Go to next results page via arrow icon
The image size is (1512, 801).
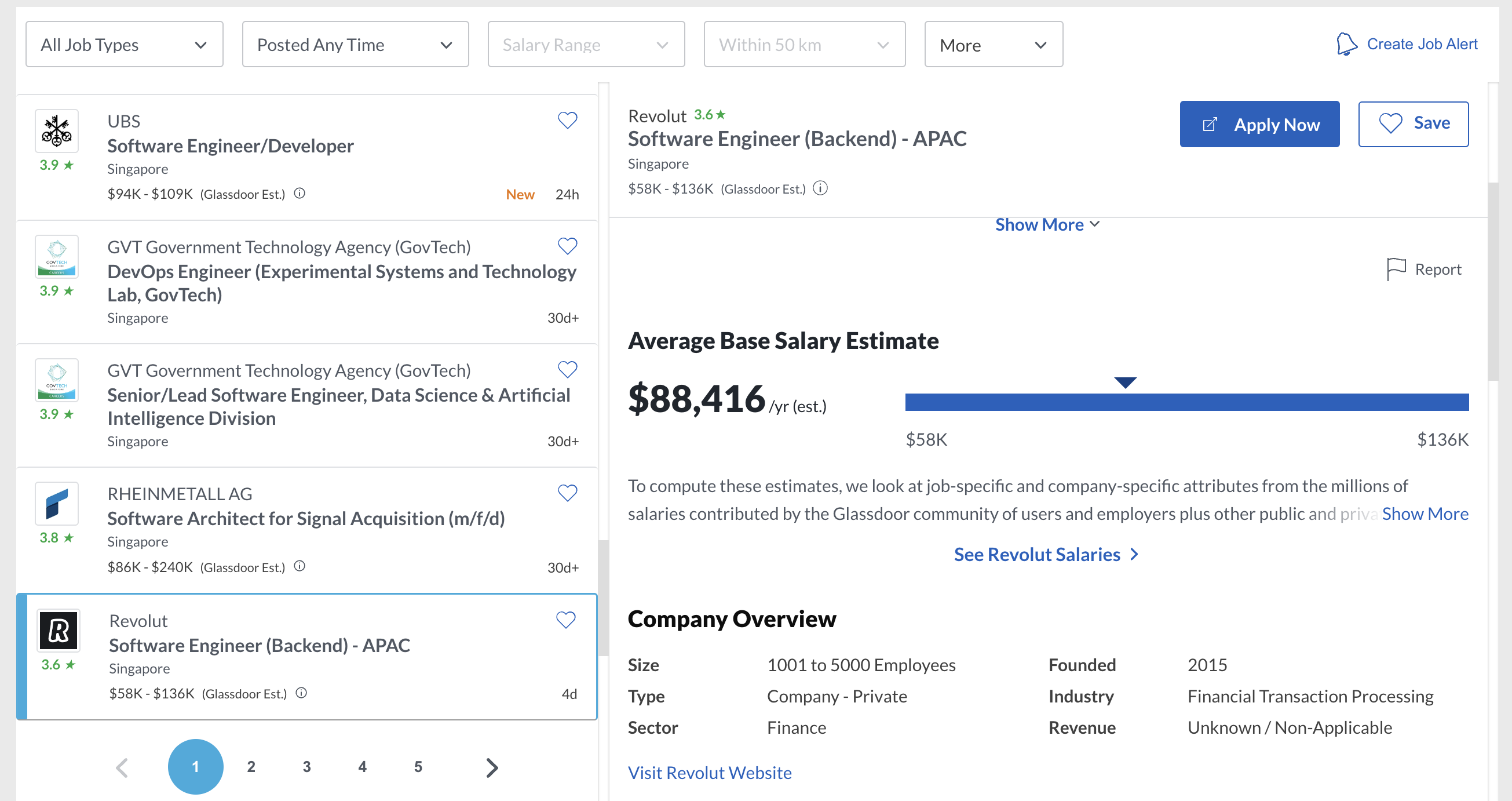(x=491, y=766)
